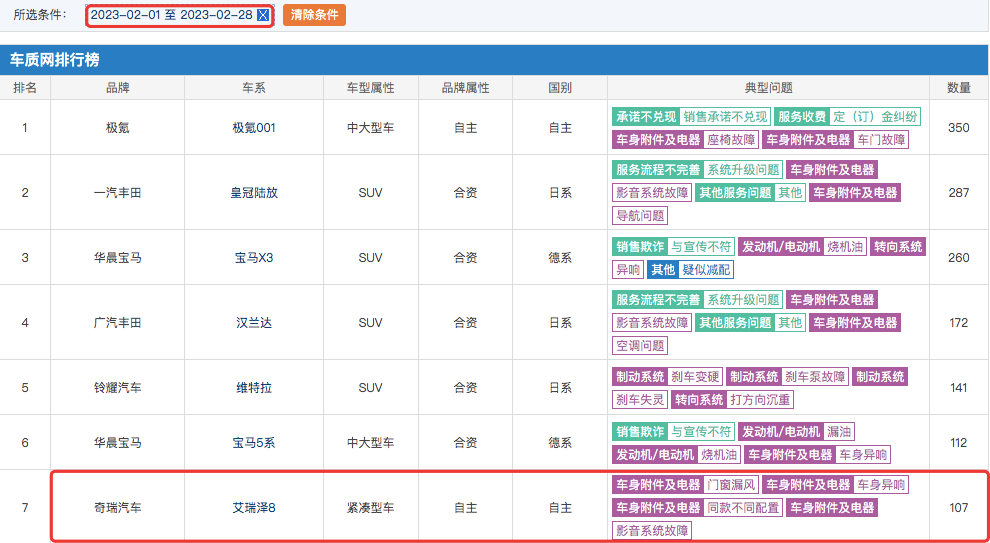Click the 打方向沉重 tag

[760, 400]
